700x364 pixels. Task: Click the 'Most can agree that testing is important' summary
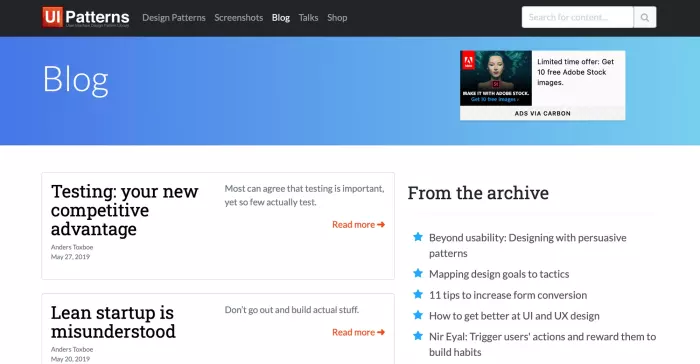(304, 195)
